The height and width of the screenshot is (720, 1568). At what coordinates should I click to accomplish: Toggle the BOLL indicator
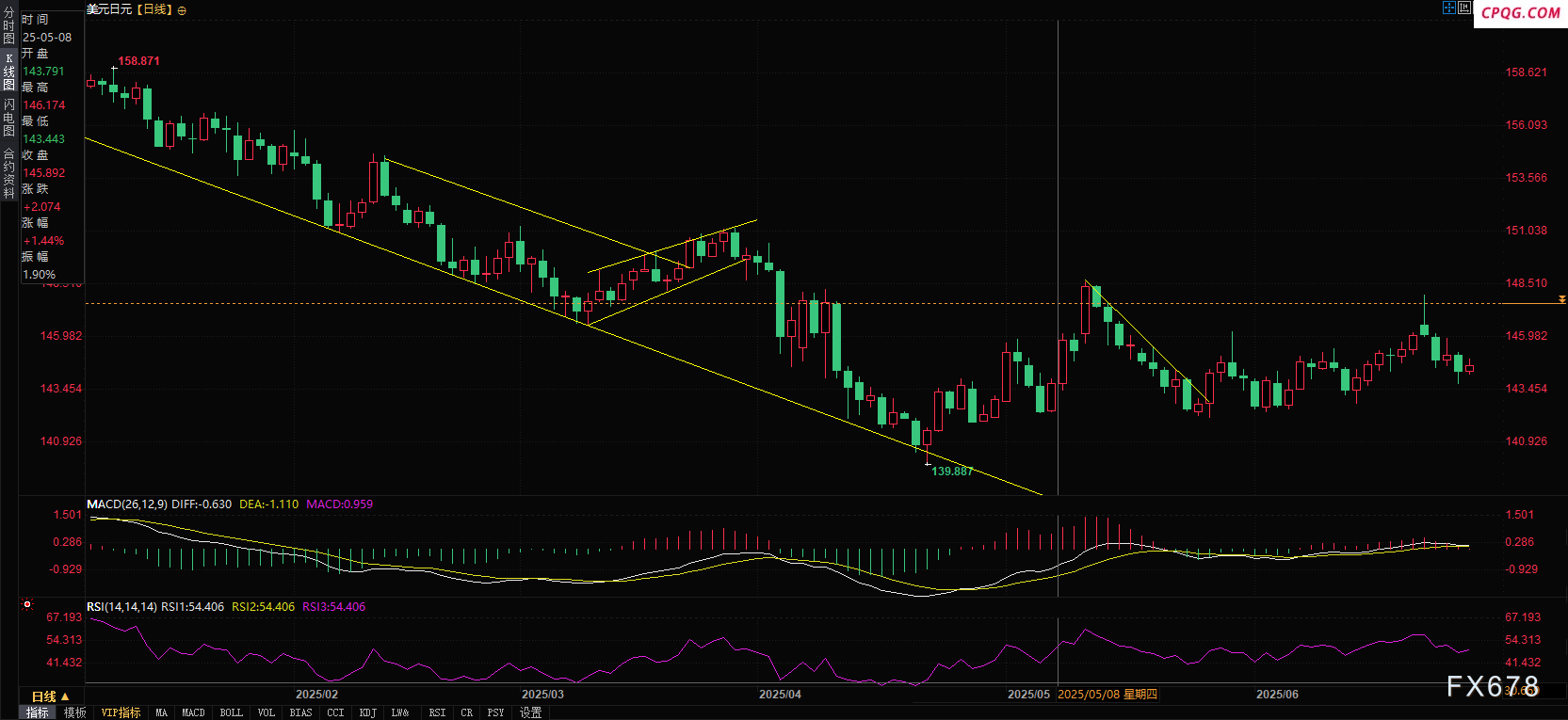coord(231,712)
